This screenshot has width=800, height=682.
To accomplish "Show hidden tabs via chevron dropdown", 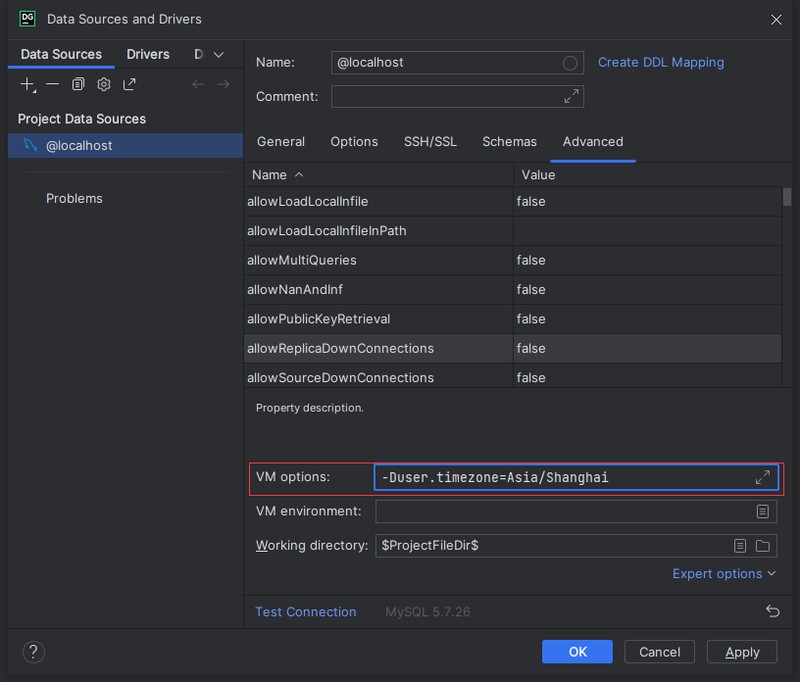I will coord(219,55).
